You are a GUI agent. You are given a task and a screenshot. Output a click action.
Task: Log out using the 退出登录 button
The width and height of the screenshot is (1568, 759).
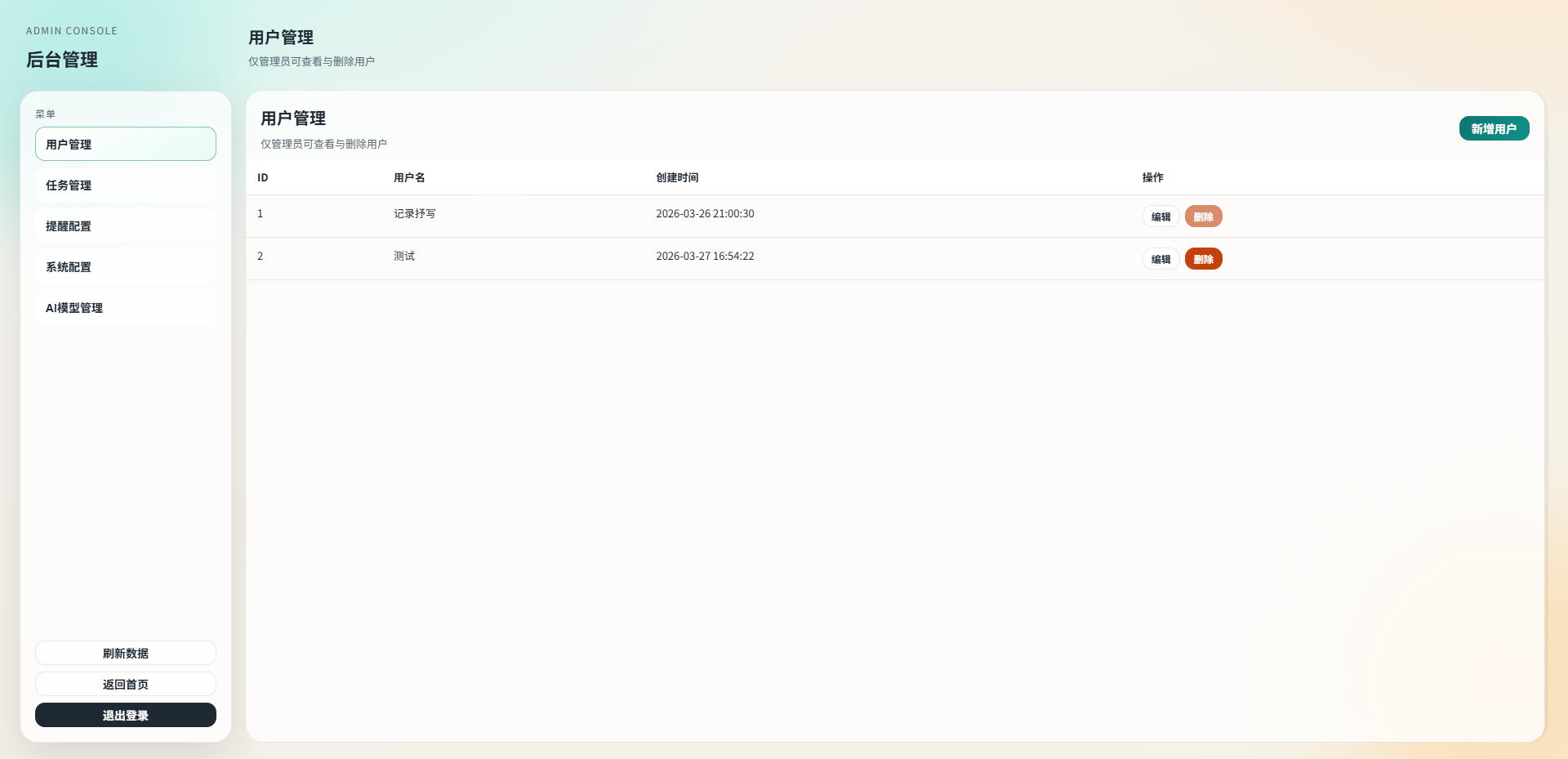(x=125, y=715)
